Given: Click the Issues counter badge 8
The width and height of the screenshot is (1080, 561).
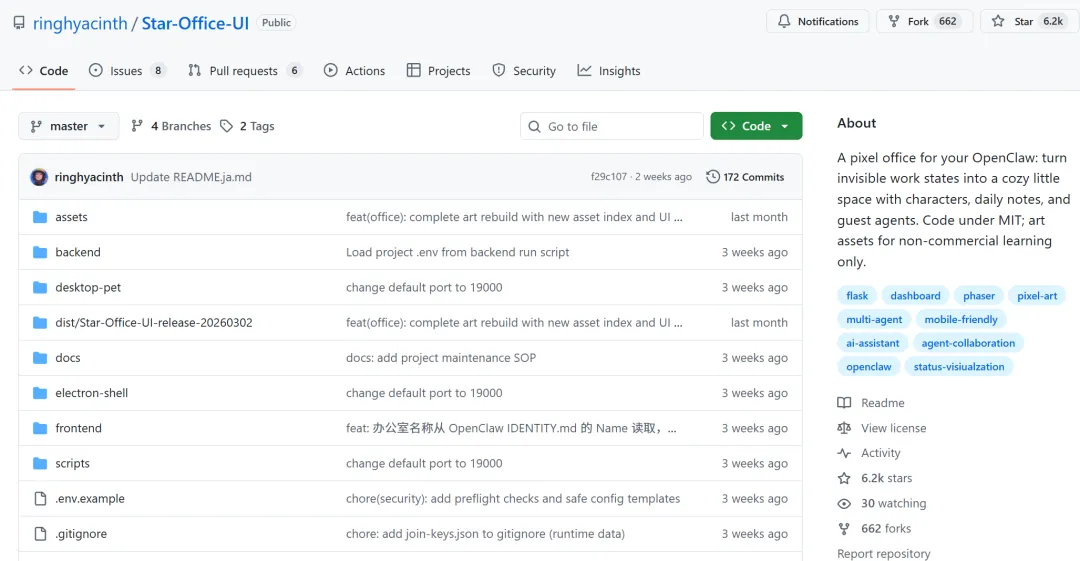Looking at the screenshot, I should point(158,70).
